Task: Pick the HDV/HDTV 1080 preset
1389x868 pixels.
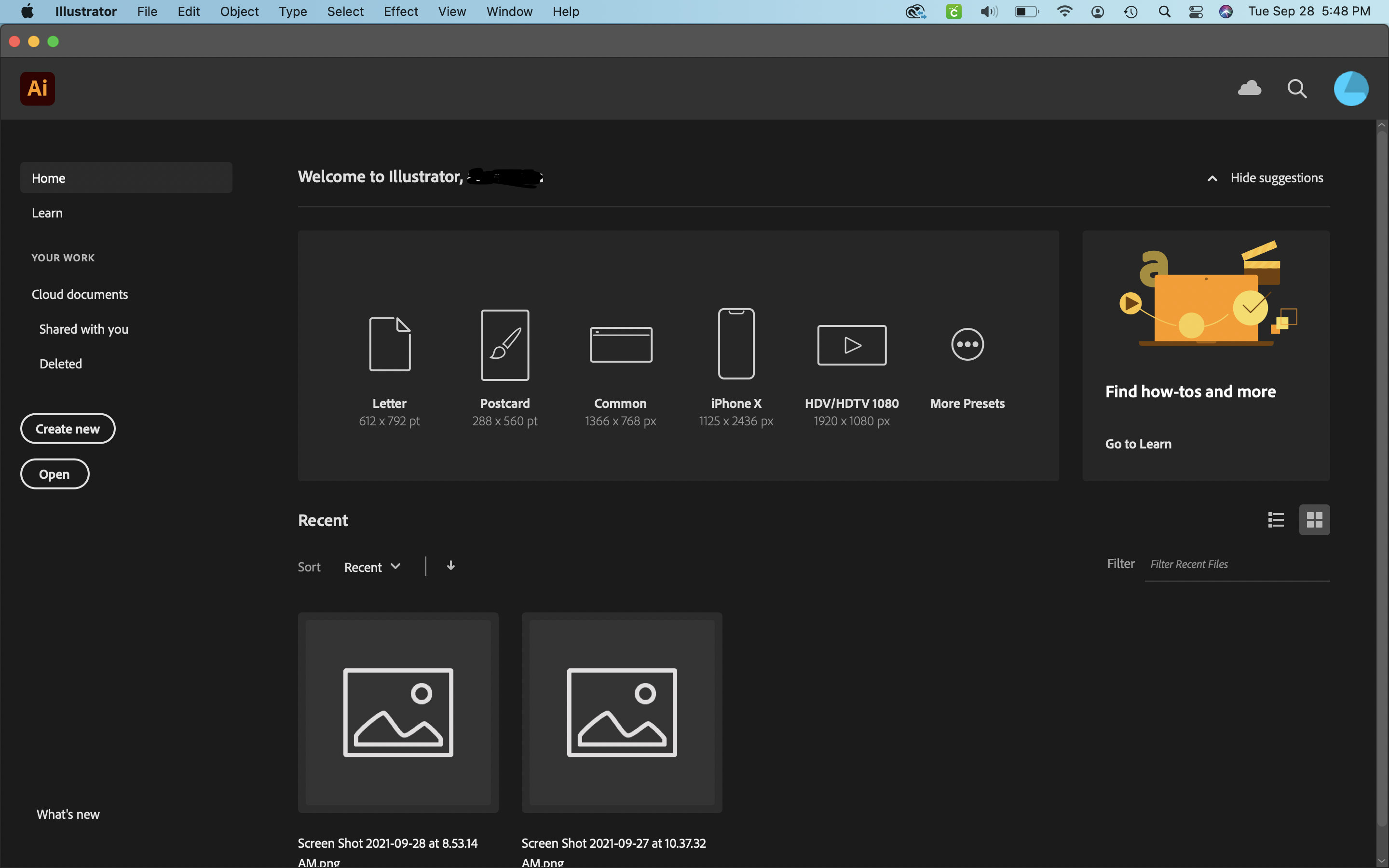Action: point(851,344)
